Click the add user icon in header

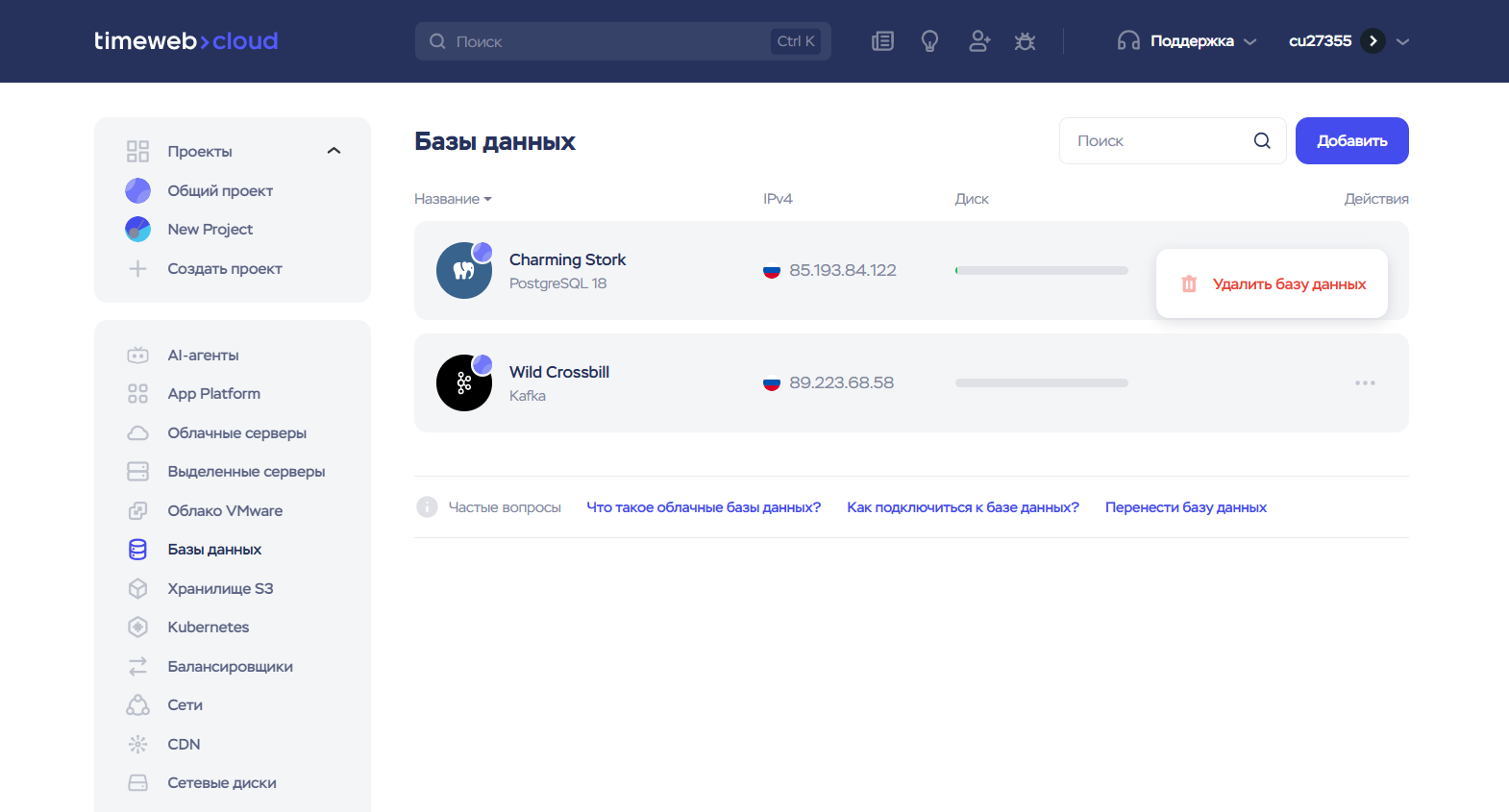pyautogui.click(x=978, y=41)
